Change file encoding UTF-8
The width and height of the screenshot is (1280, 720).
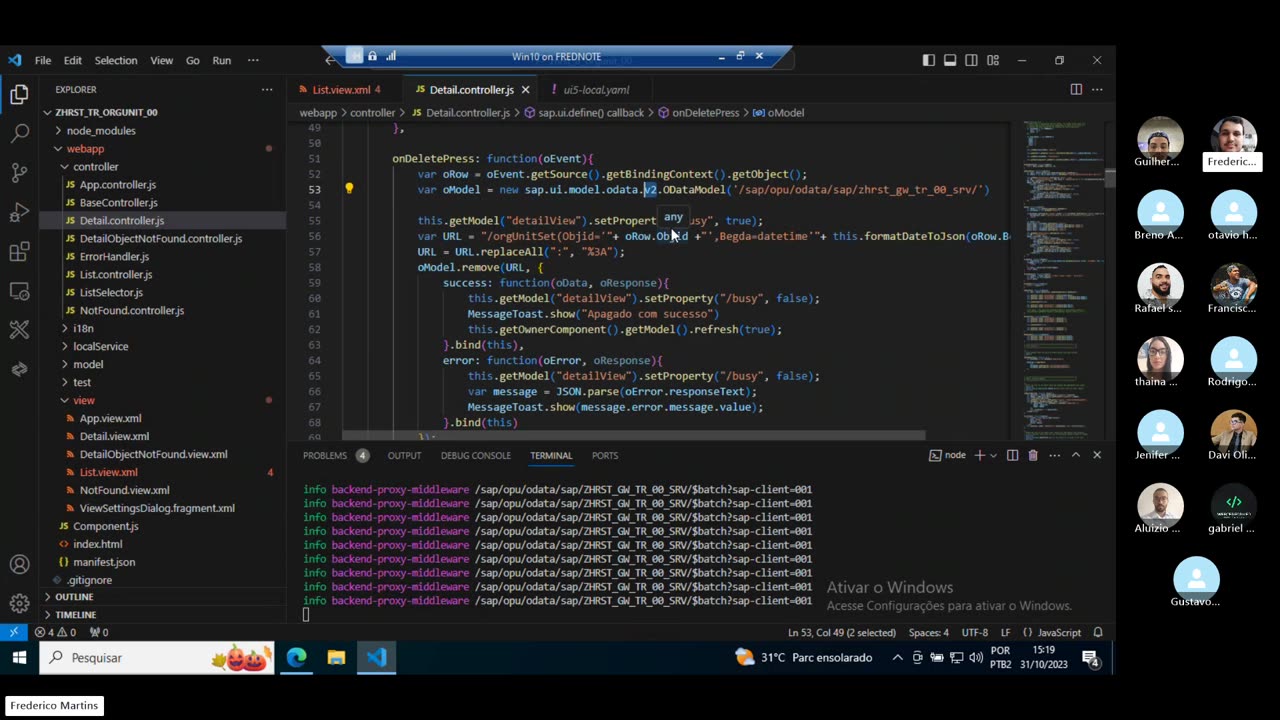975,632
